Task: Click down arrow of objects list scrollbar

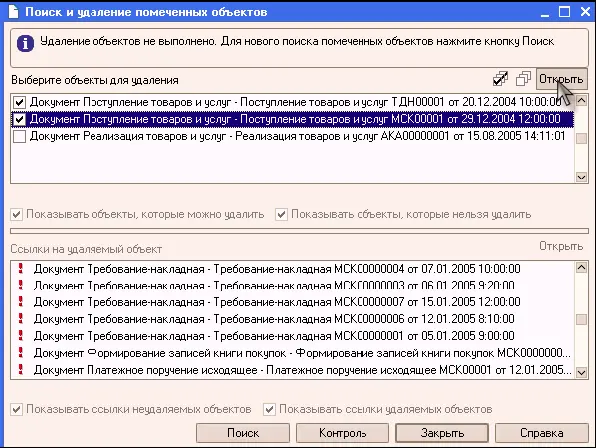Action: 581,177
